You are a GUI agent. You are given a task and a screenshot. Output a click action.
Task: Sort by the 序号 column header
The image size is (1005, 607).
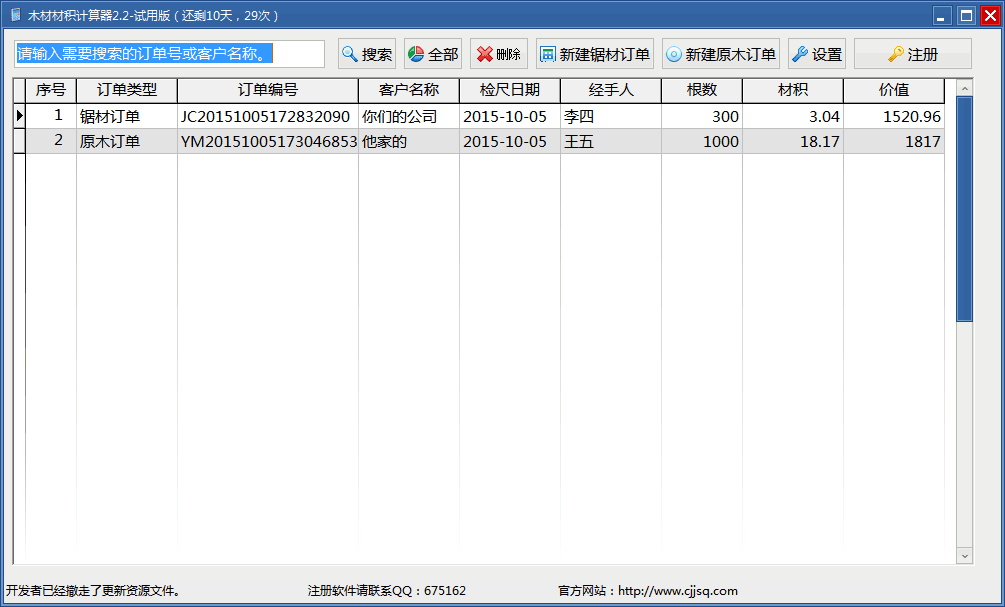50,90
